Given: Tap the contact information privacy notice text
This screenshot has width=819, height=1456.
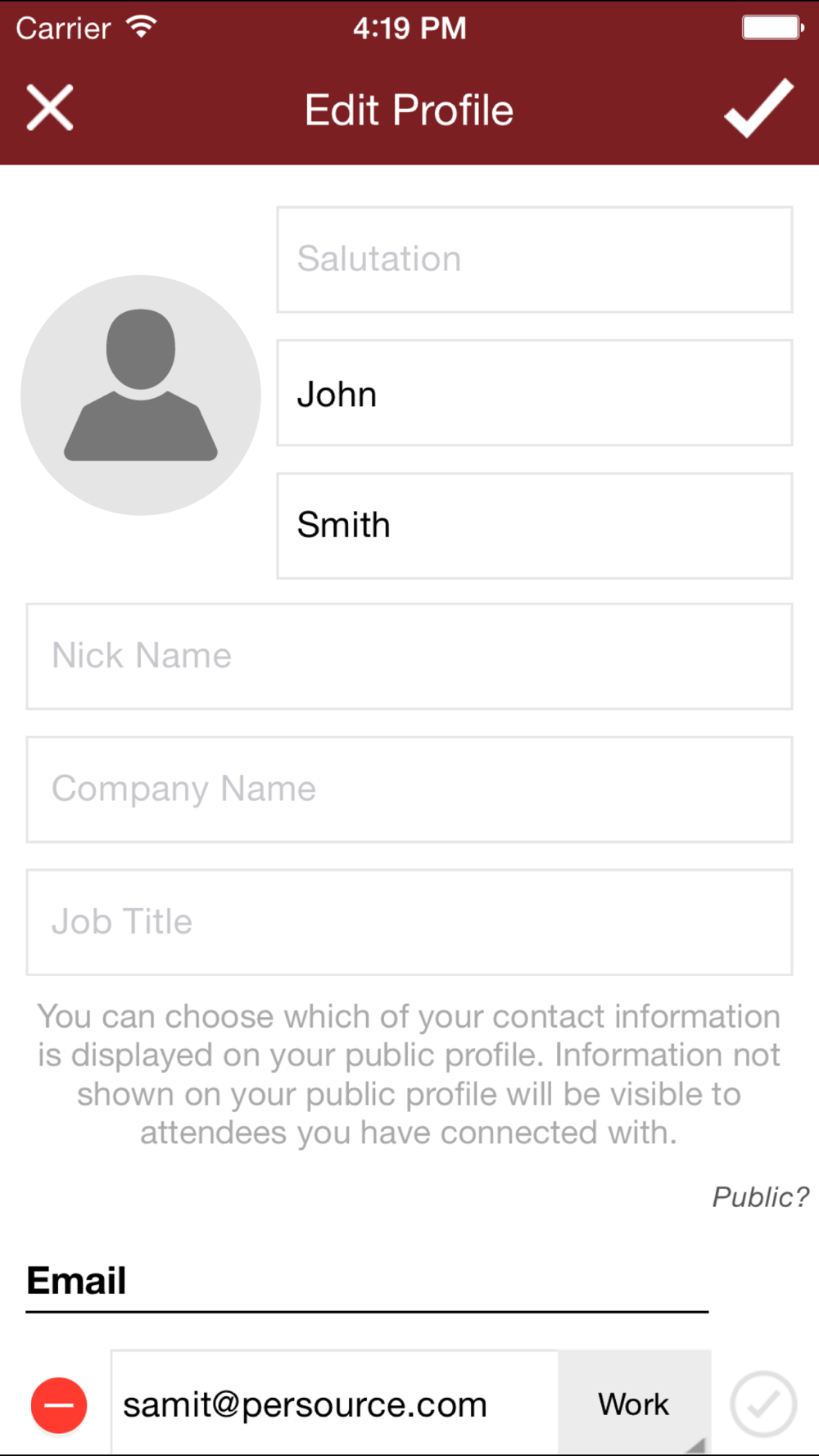Looking at the screenshot, I should click(x=409, y=1074).
